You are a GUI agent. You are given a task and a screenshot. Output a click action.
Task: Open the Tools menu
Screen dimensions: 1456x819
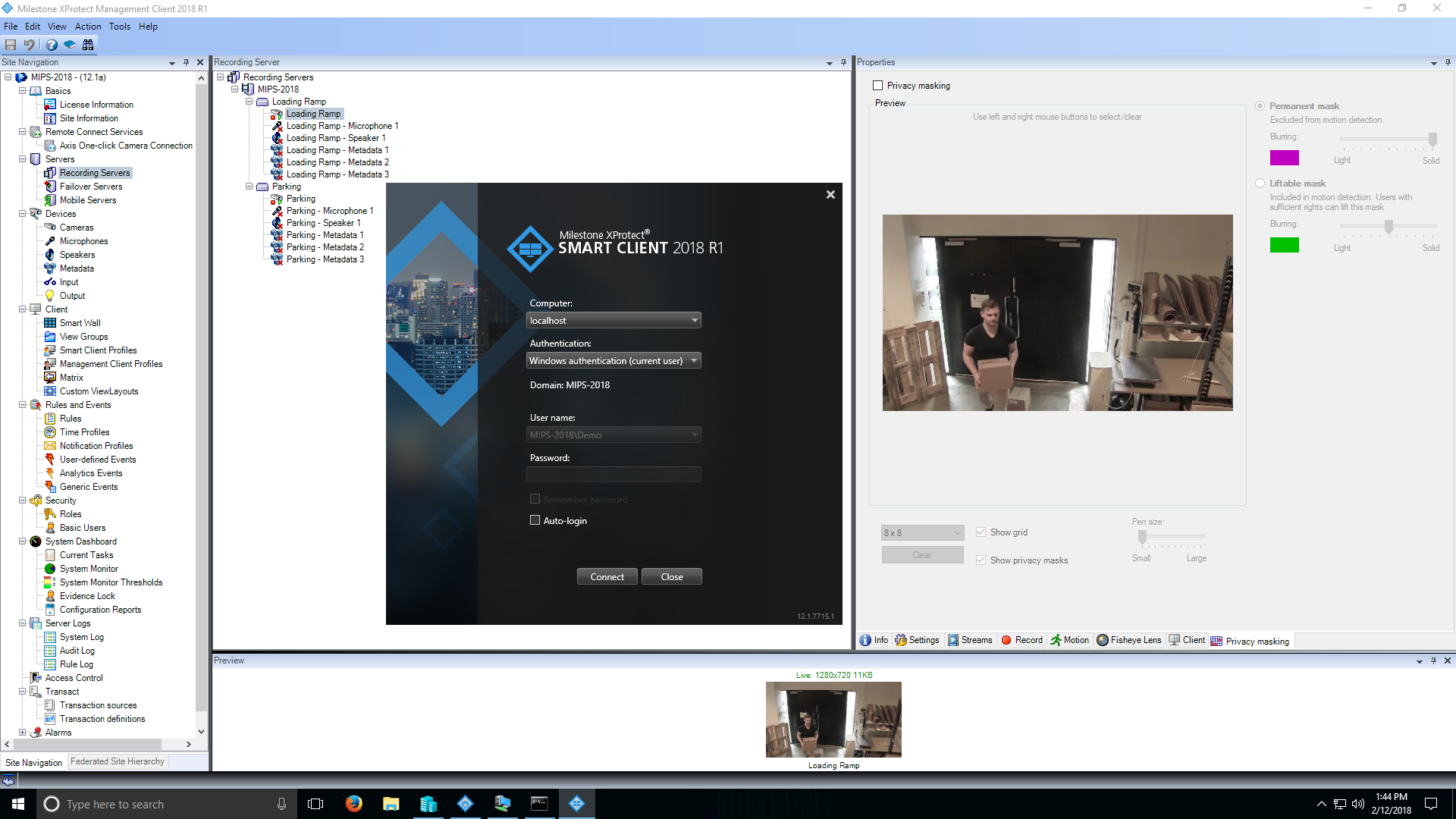119,26
